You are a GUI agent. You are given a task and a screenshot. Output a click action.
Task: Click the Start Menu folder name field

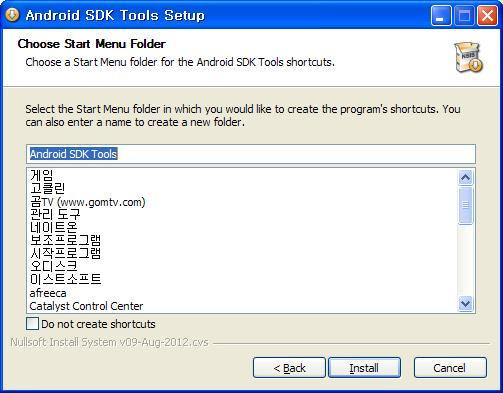pyautogui.click(x=251, y=154)
